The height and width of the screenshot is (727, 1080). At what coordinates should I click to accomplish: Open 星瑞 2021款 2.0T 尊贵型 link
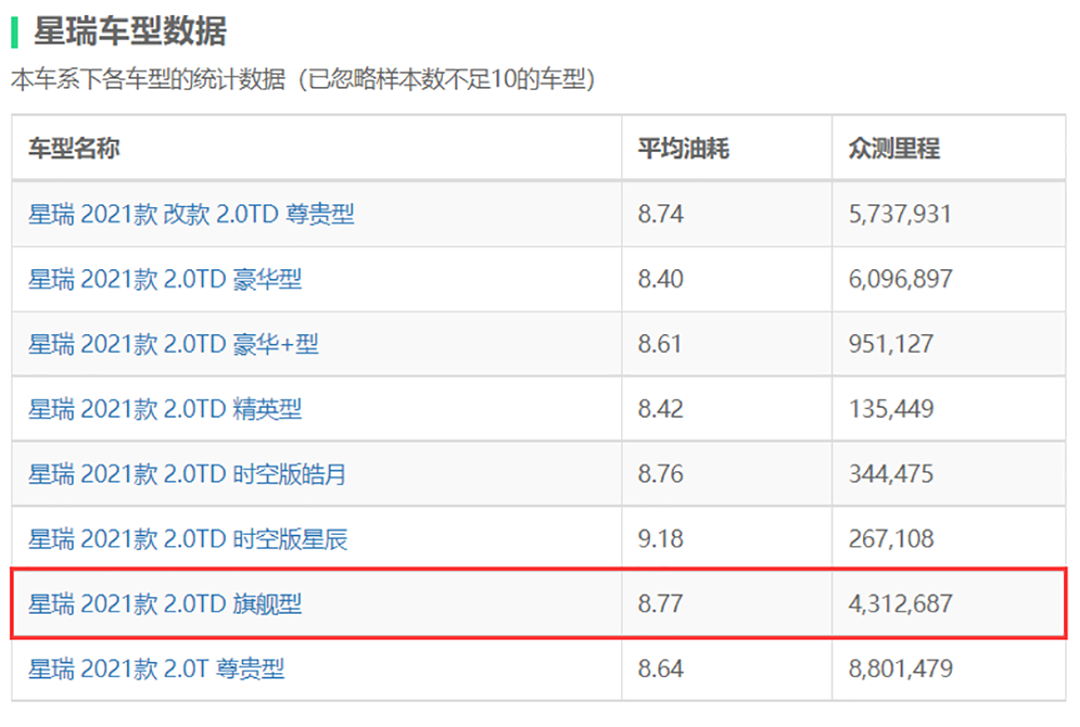coord(156,669)
